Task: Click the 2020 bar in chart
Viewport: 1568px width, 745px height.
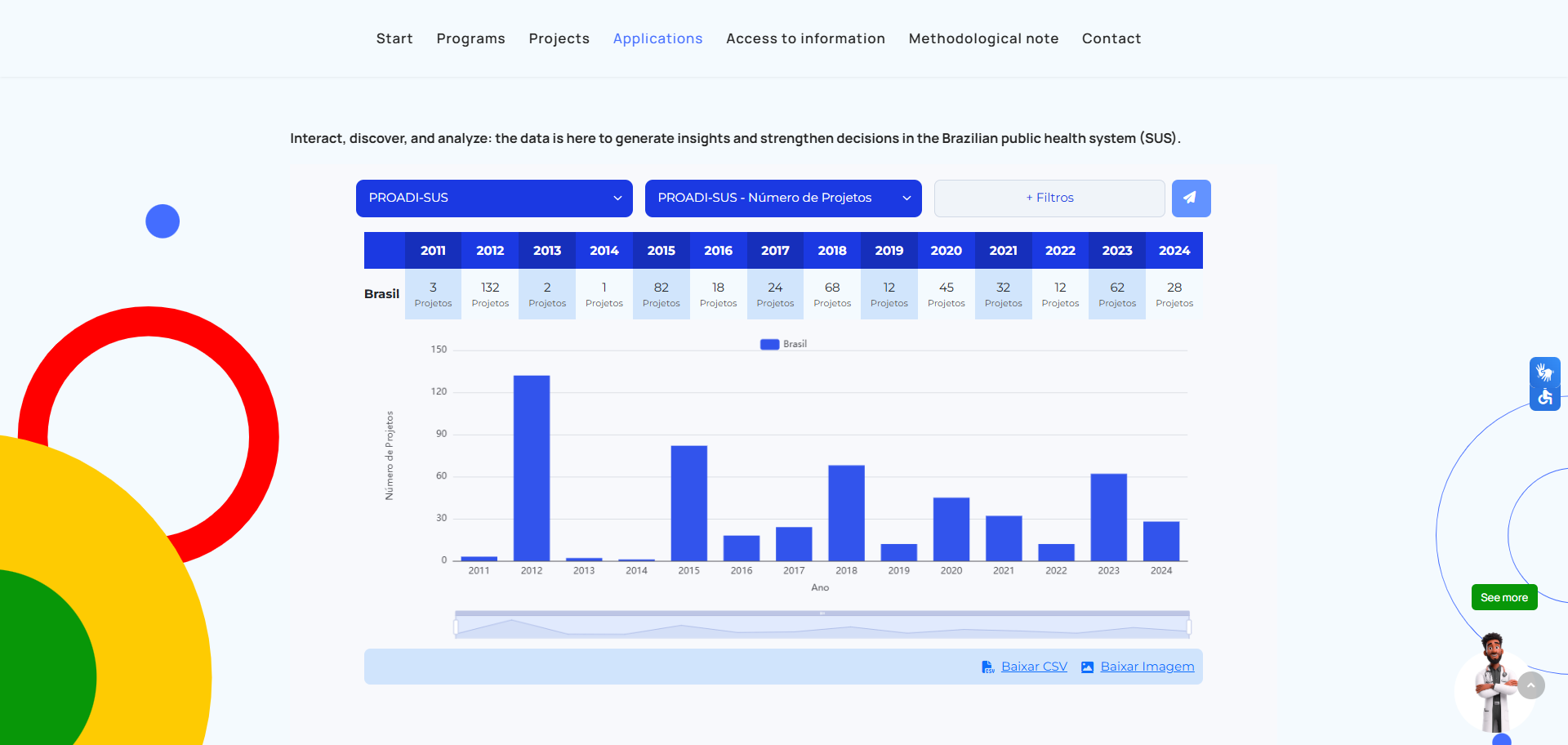Action: pyautogui.click(x=951, y=529)
